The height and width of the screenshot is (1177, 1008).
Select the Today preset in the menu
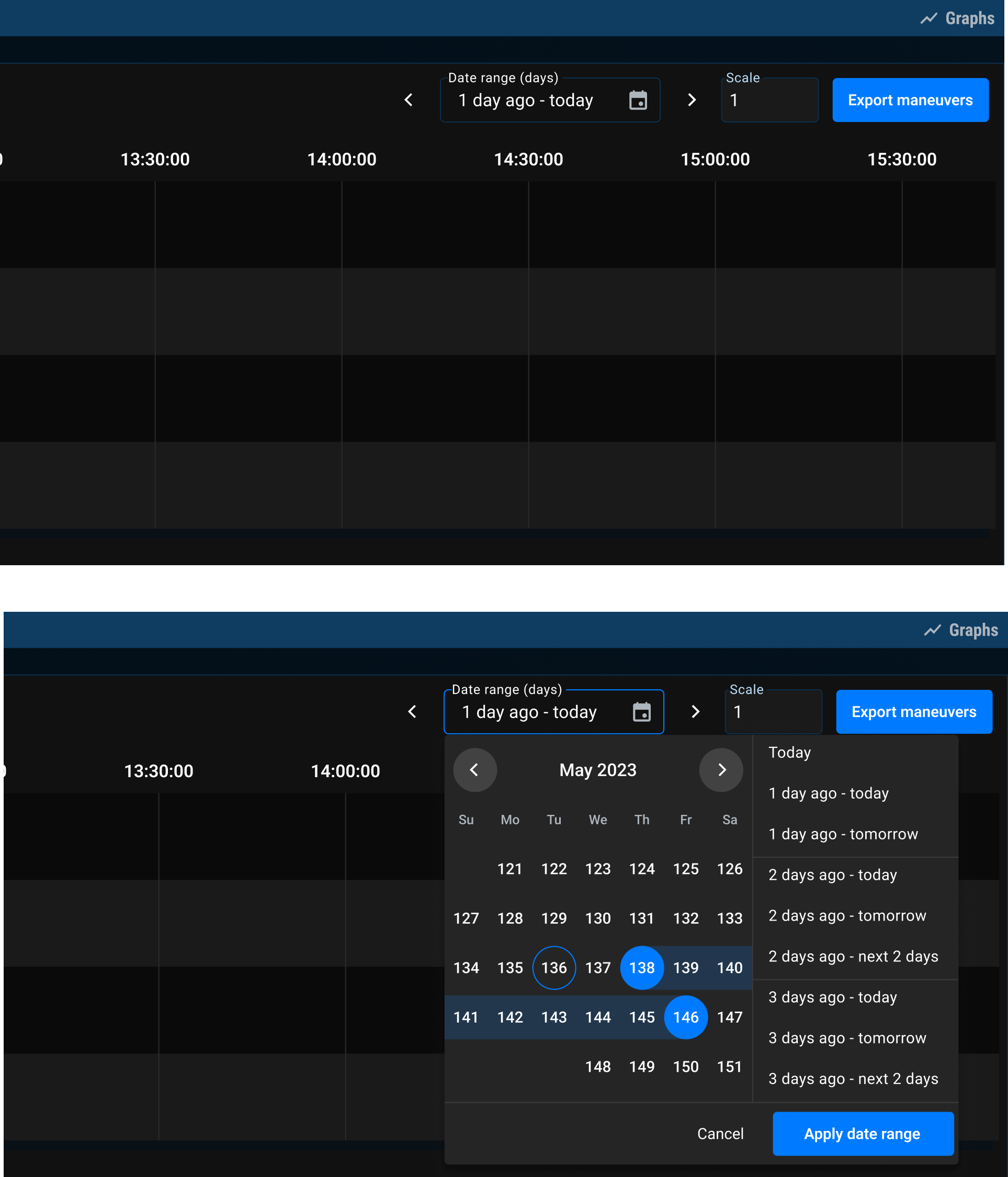pyautogui.click(x=789, y=752)
